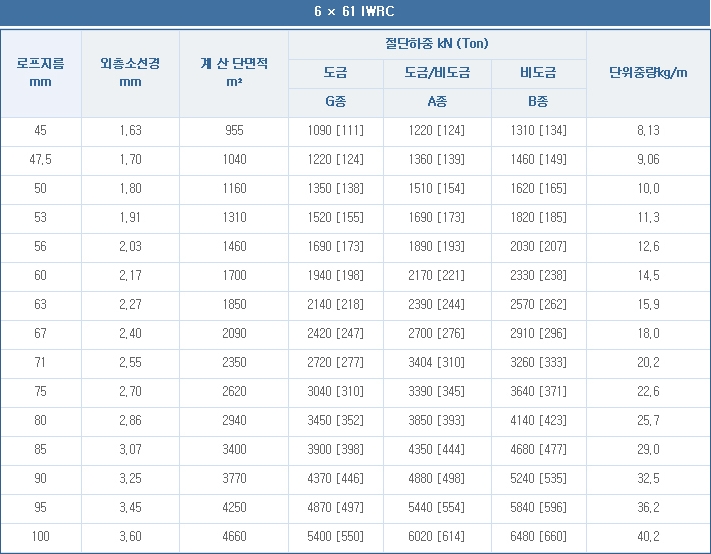711x554 pixels.
Task: Click area cell '1700'
Action: [x=234, y=276]
